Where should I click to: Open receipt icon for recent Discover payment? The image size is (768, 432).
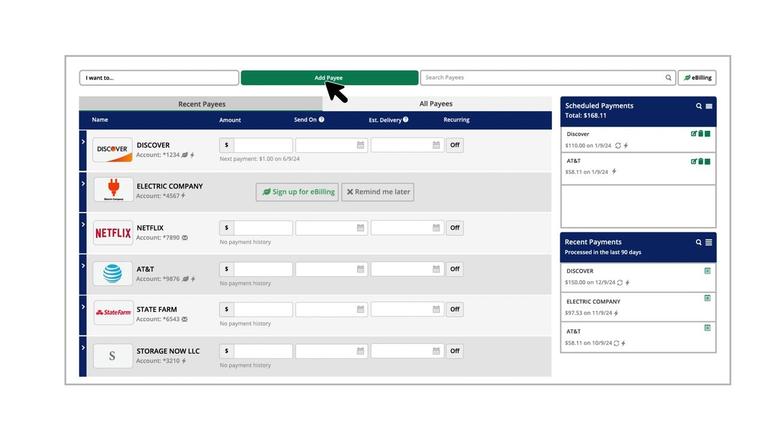tap(707, 270)
